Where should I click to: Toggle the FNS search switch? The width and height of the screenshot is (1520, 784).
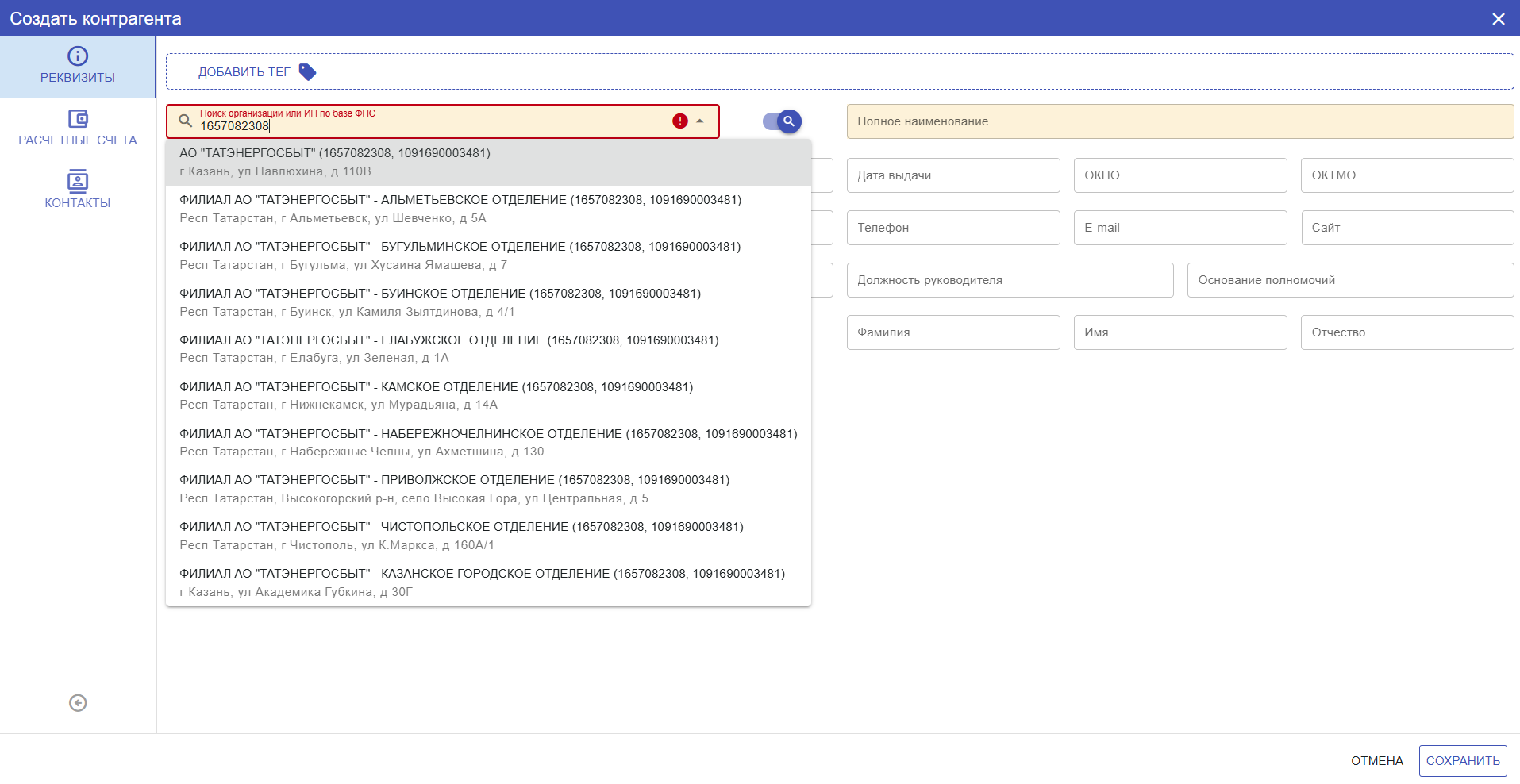782,121
